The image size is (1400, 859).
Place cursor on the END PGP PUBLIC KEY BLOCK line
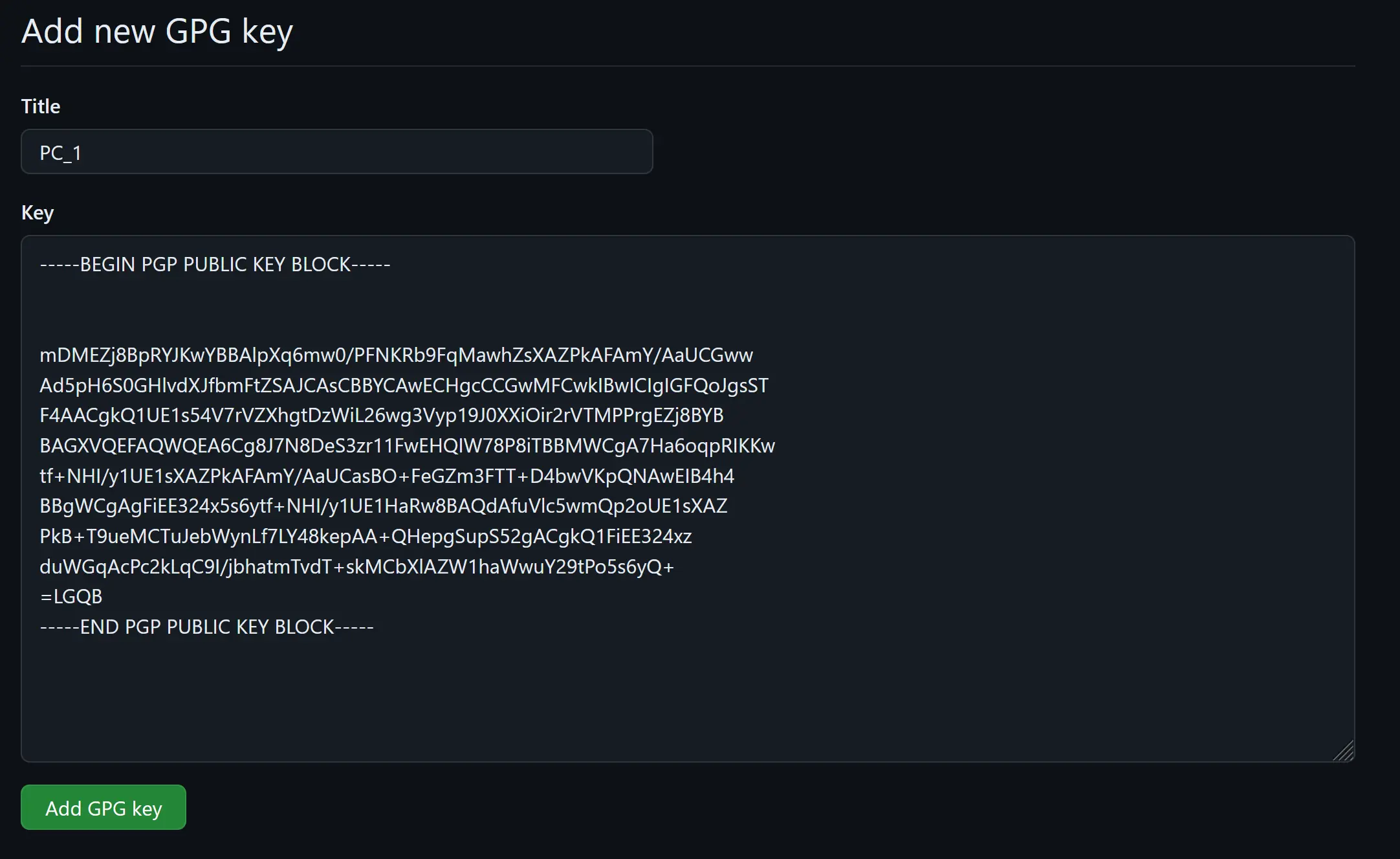tap(207, 627)
